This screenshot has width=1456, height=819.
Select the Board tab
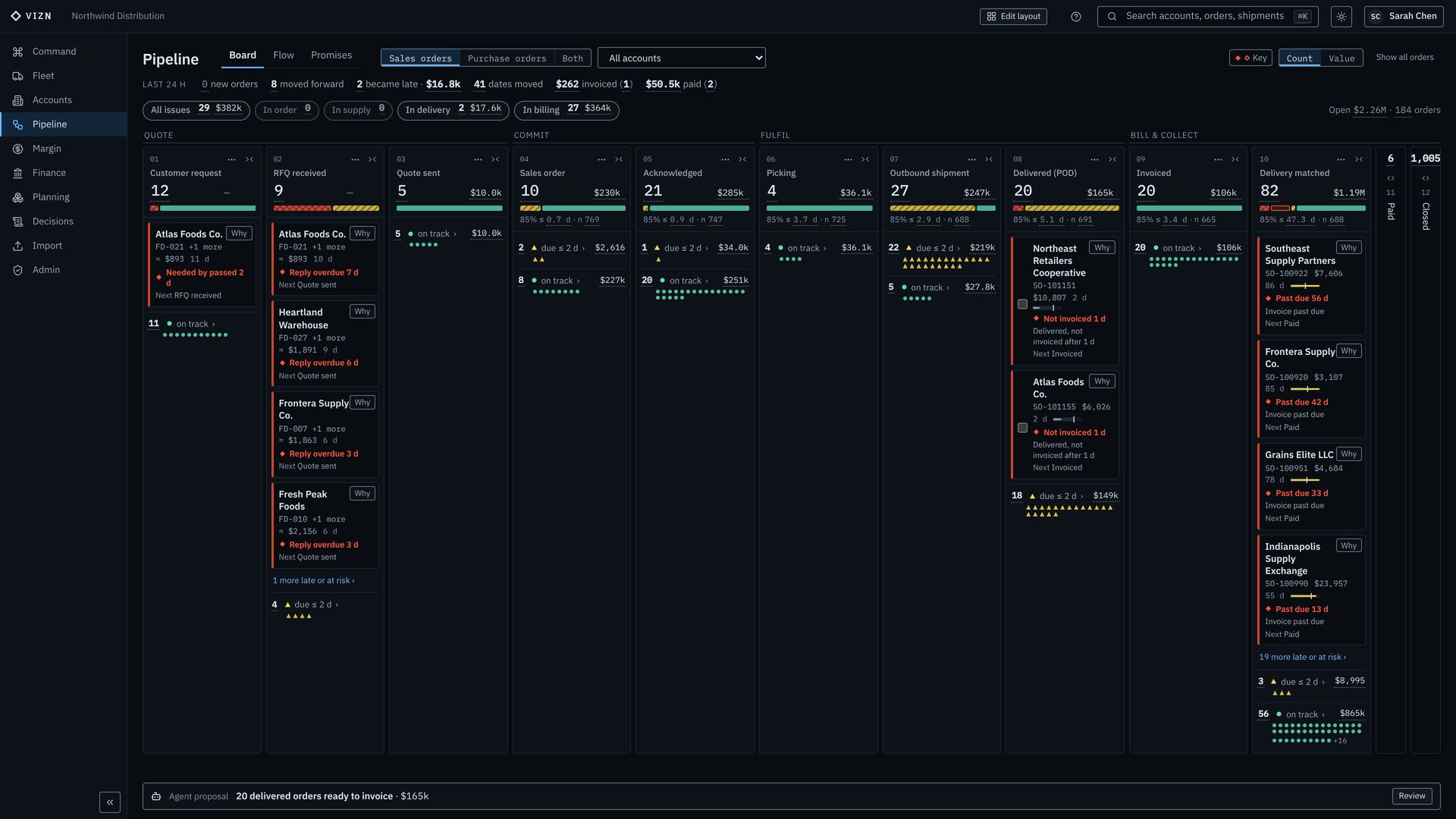point(243,55)
